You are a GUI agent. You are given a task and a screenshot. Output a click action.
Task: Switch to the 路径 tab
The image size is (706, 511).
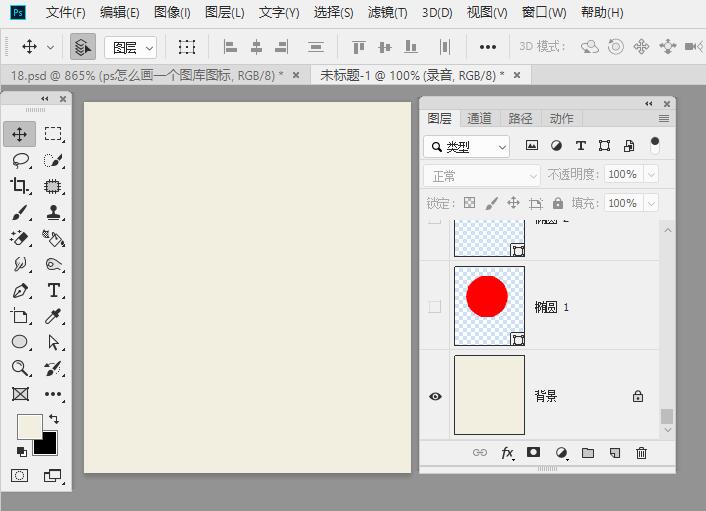point(520,118)
